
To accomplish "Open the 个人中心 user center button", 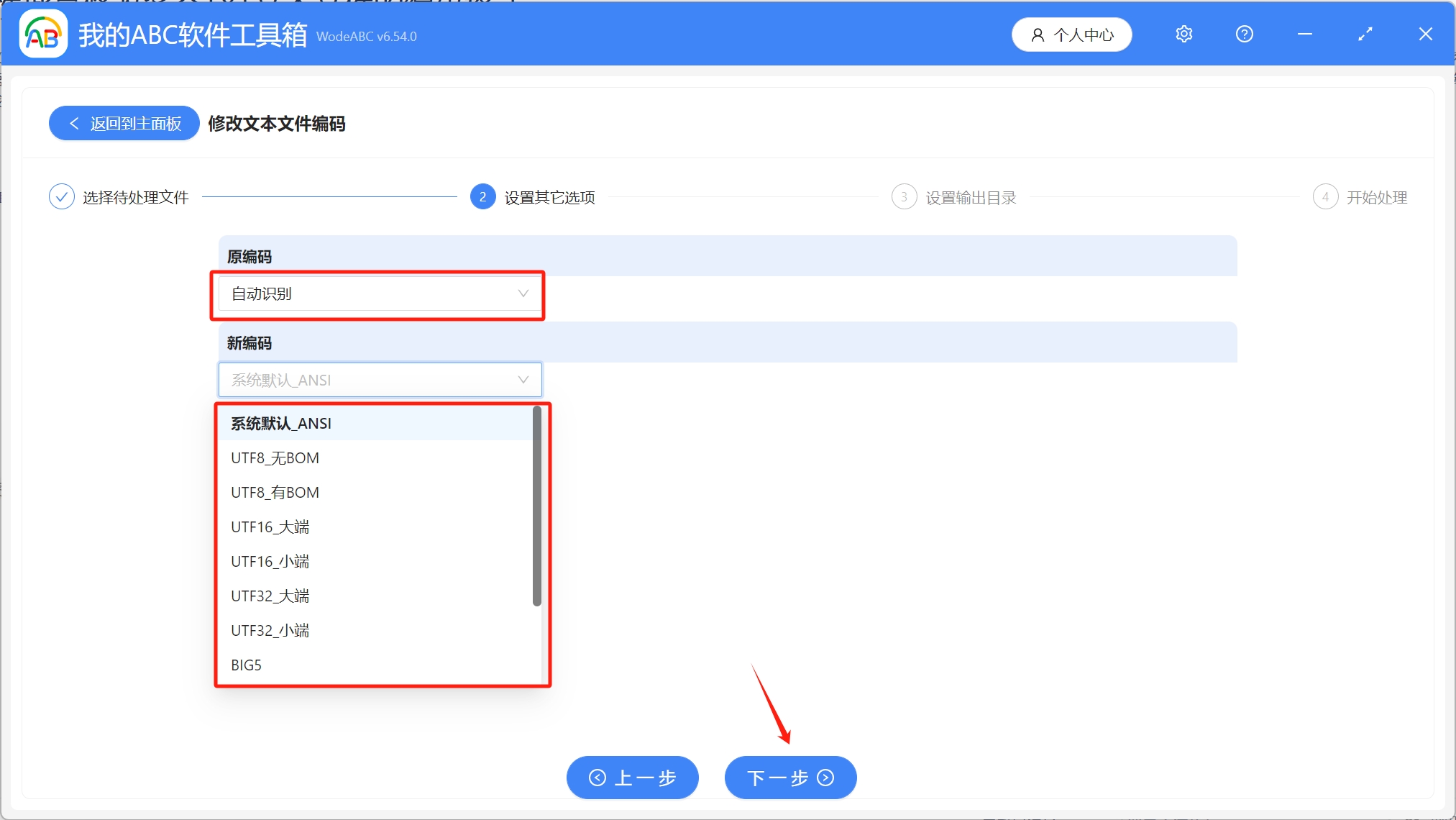I will point(1071,35).
